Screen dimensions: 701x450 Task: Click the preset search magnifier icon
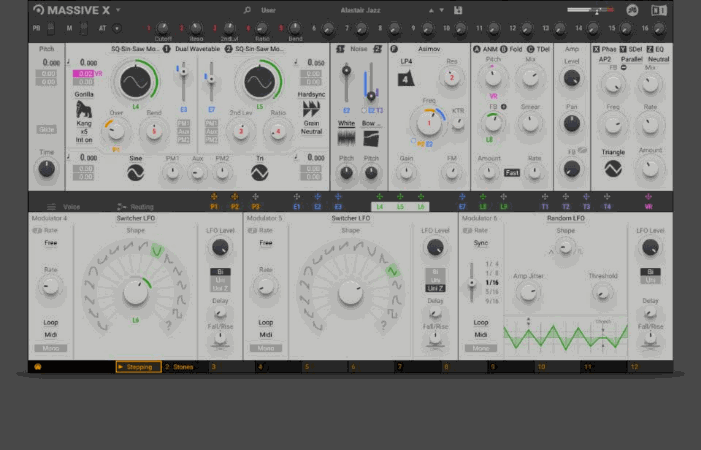247,10
